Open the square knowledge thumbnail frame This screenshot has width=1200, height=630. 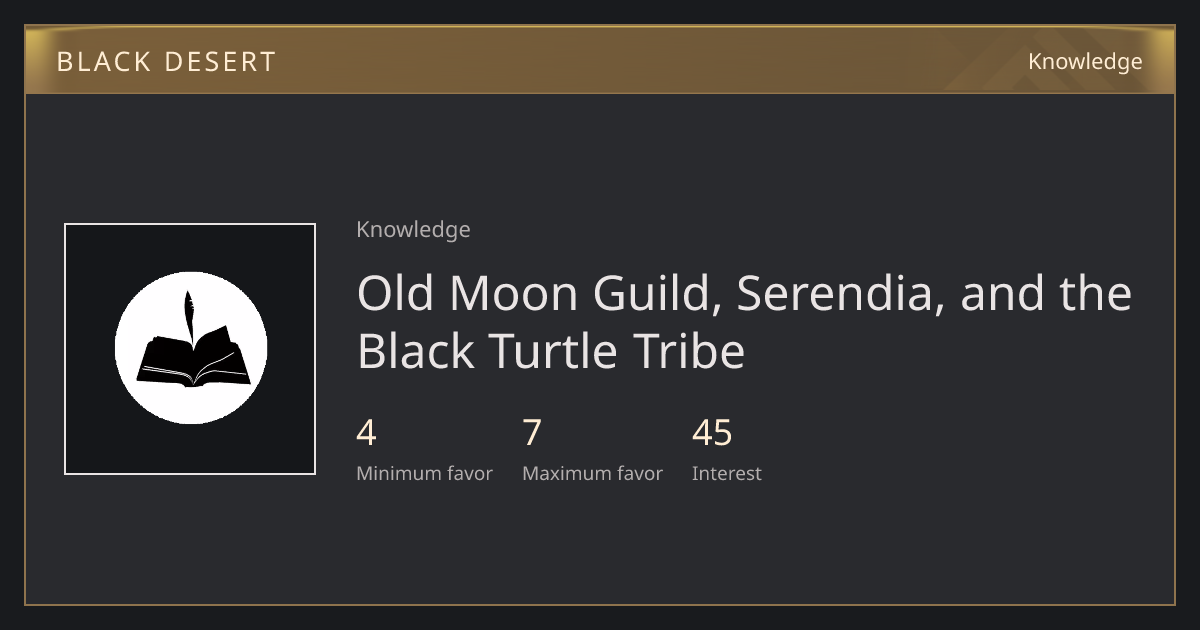[x=190, y=349]
